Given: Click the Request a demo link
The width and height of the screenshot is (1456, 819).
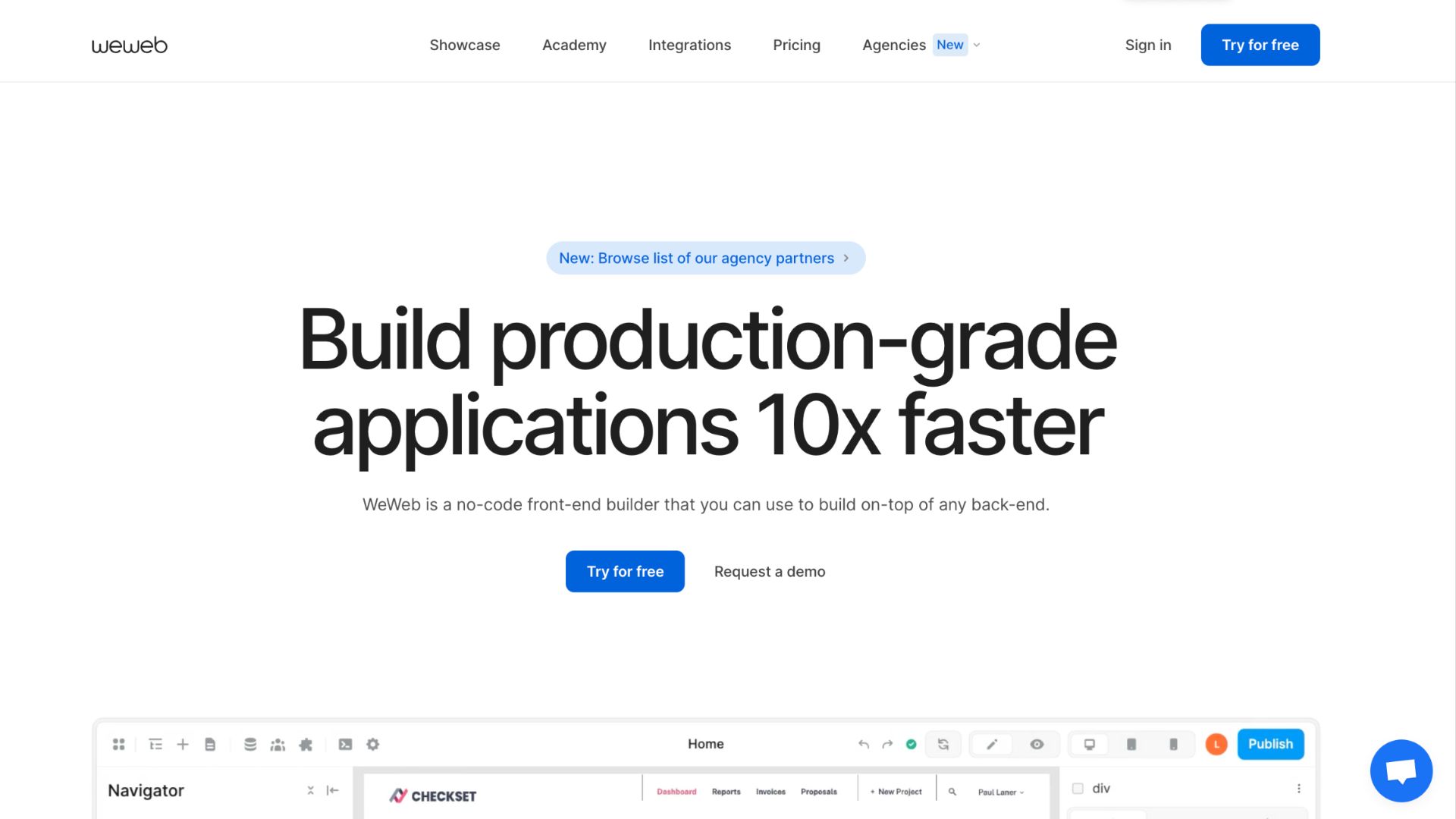Looking at the screenshot, I should click(769, 572).
